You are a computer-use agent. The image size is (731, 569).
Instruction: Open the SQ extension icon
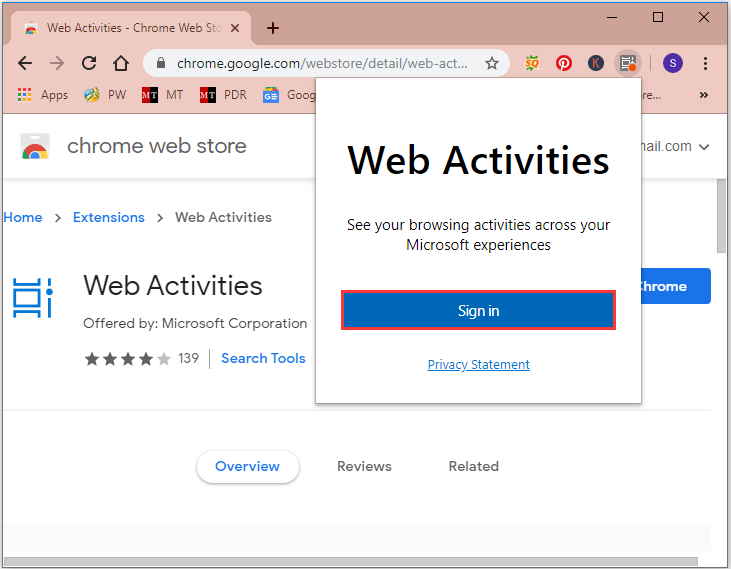532,63
